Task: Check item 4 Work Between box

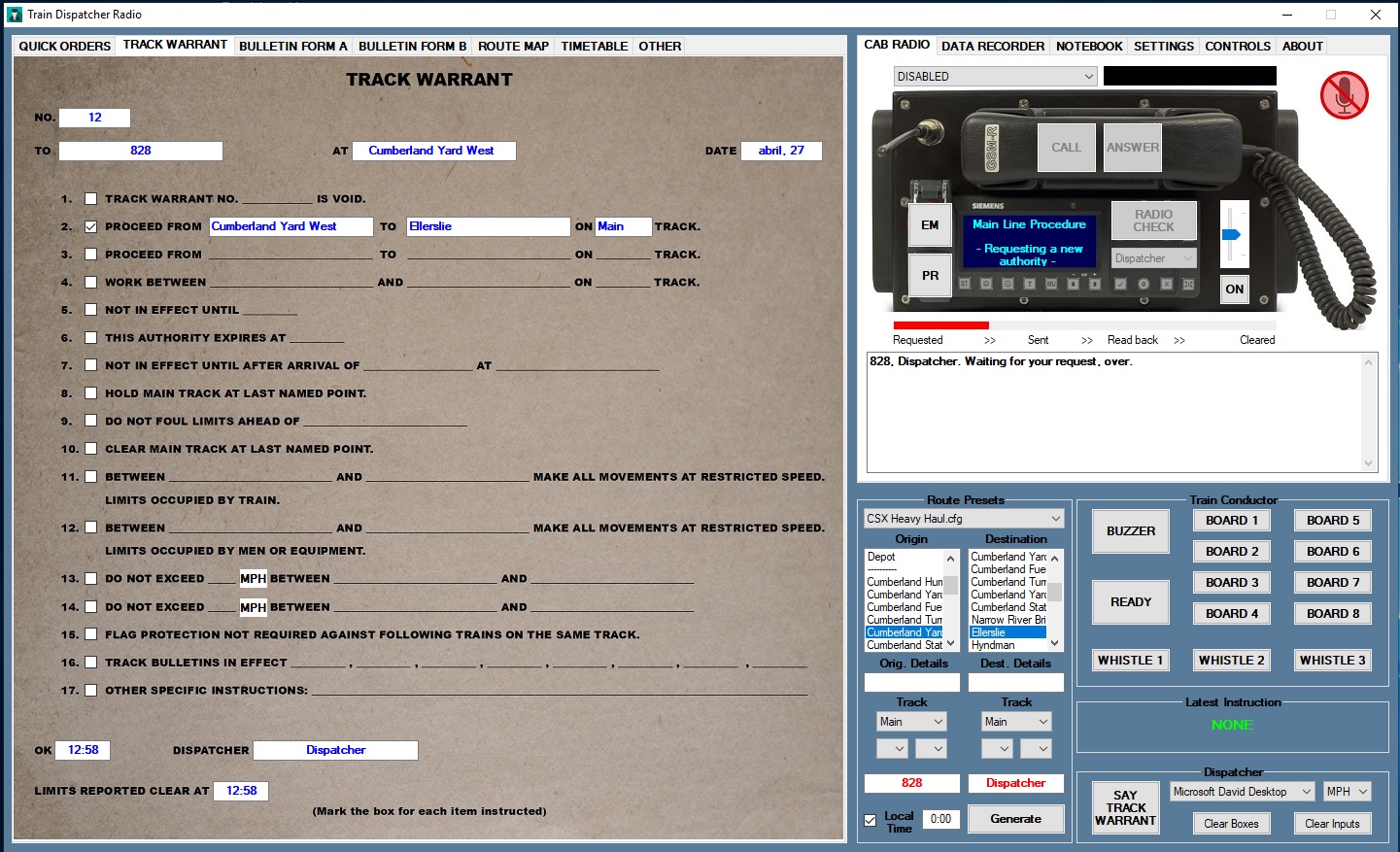Action: tap(90, 283)
